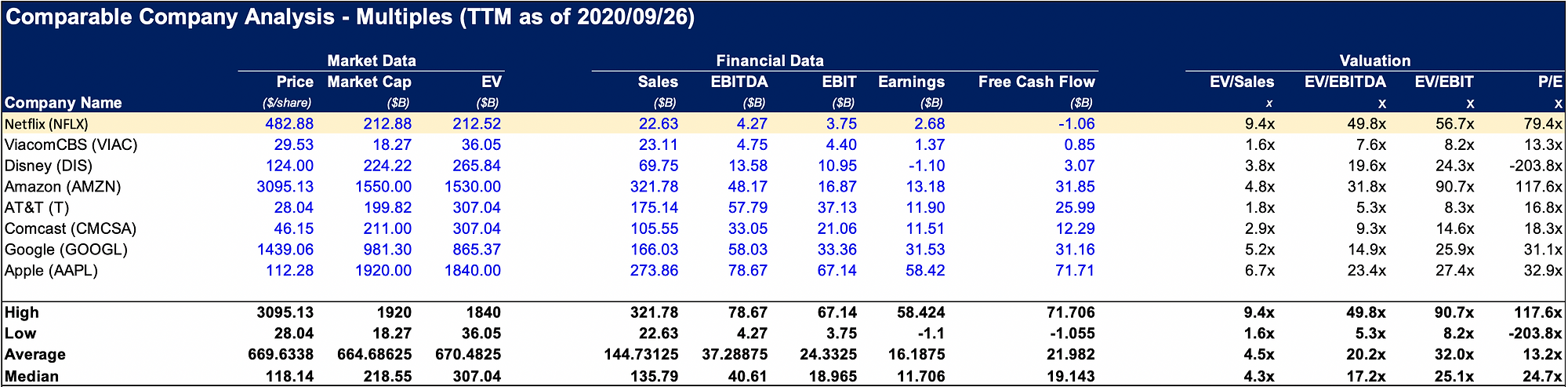Click median EV/EBIT multiple 25.1x

[x=1454, y=376]
